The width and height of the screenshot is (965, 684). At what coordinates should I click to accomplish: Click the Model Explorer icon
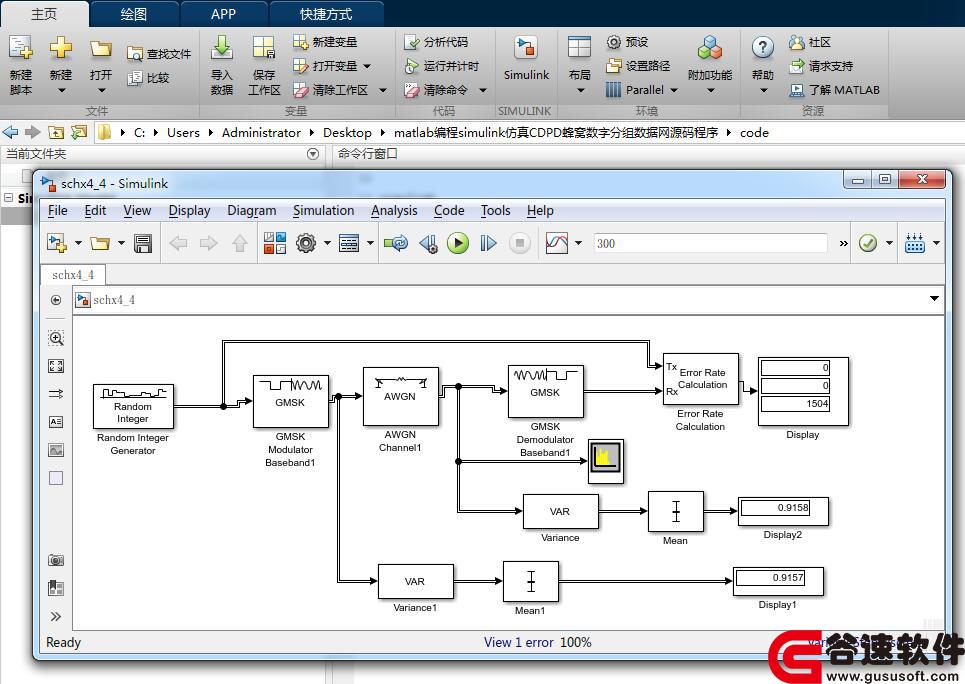349,243
